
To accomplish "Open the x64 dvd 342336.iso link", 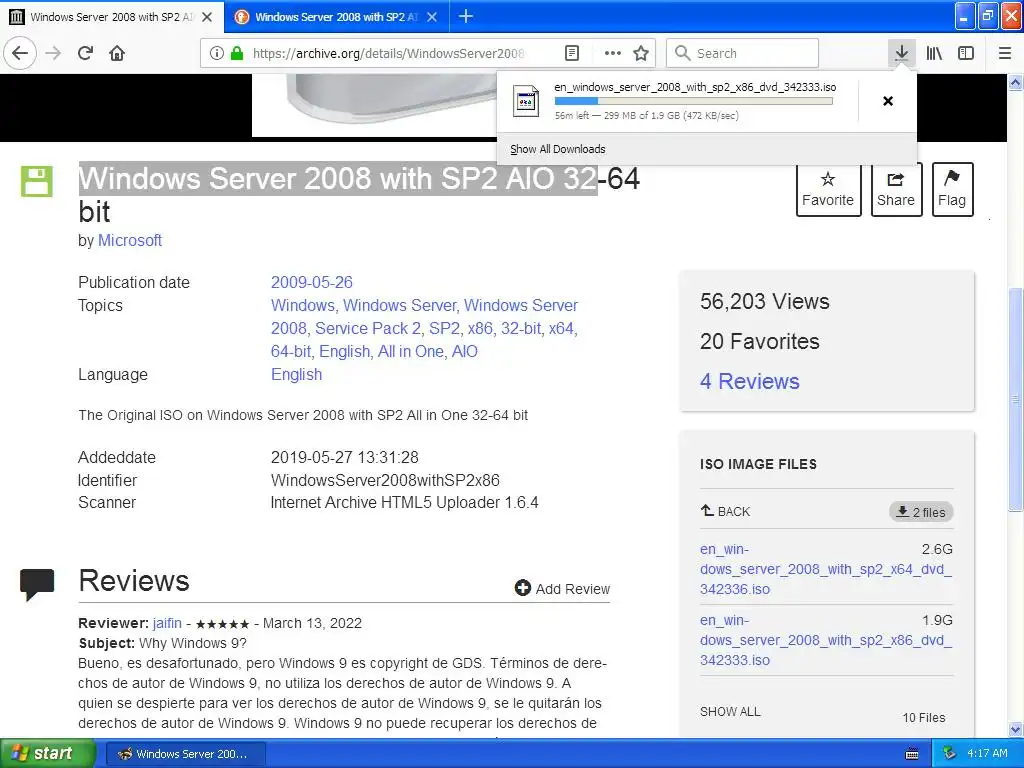I will 825,569.
